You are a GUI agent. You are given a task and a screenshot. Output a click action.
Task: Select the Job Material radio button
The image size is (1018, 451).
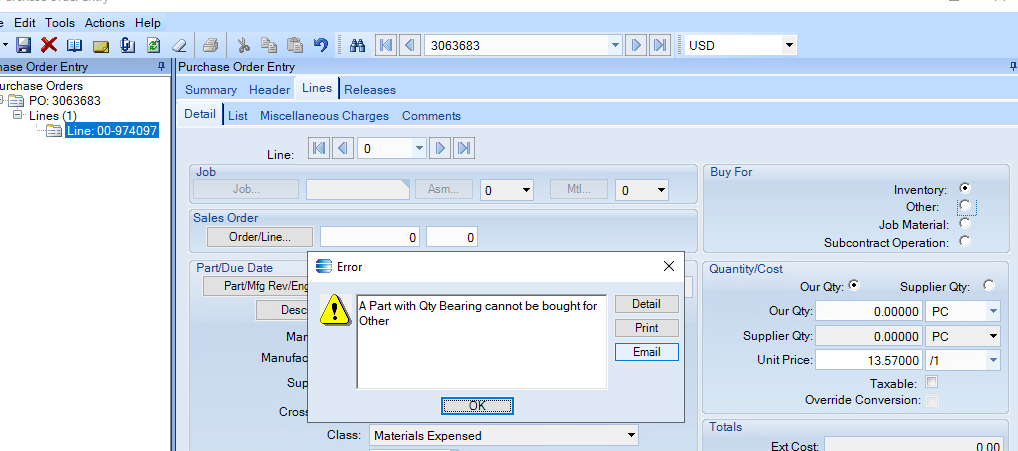[x=965, y=224]
